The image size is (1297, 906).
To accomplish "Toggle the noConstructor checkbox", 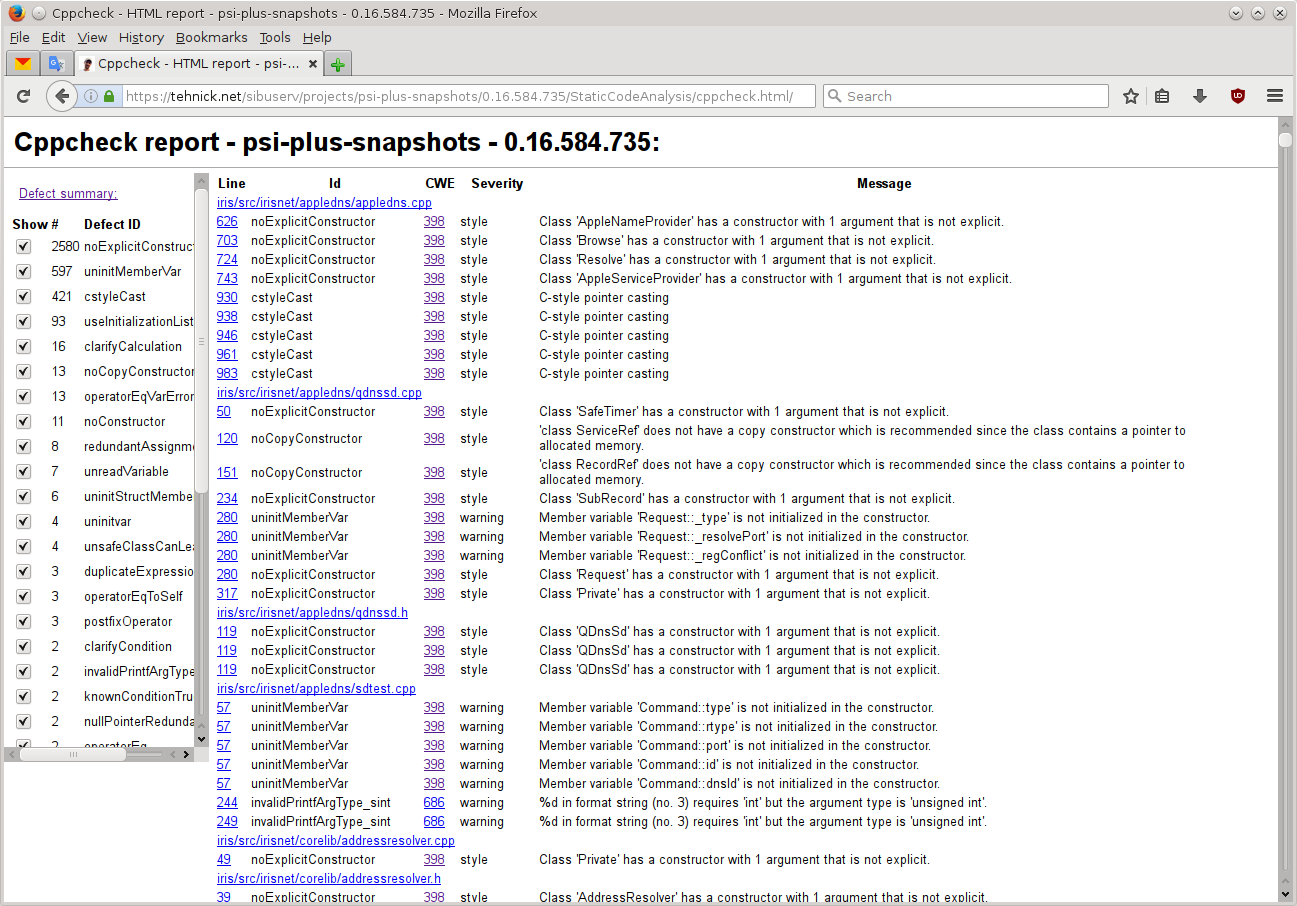I will (x=24, y=421).
